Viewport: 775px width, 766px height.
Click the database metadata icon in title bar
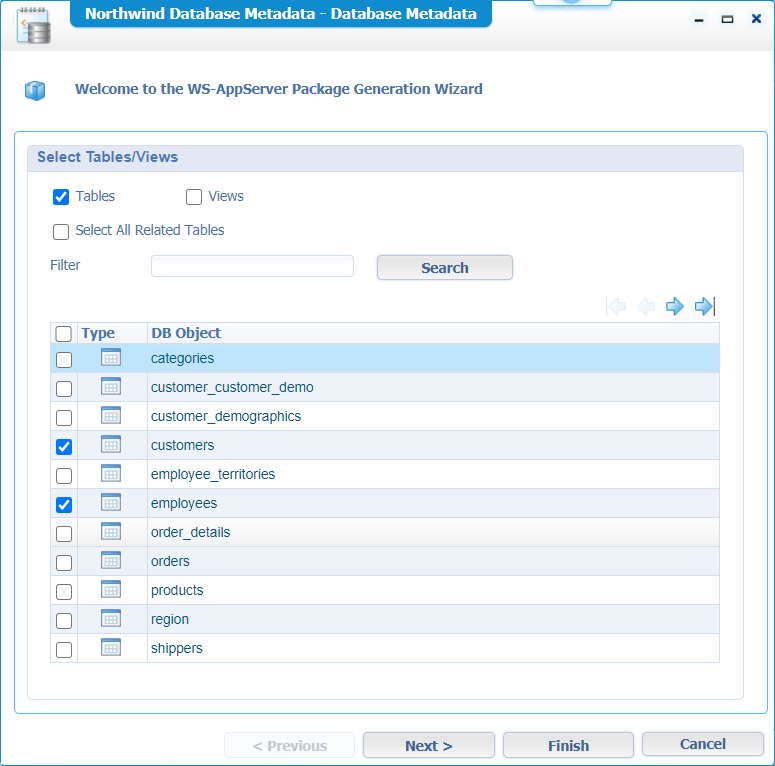(33, 26)
